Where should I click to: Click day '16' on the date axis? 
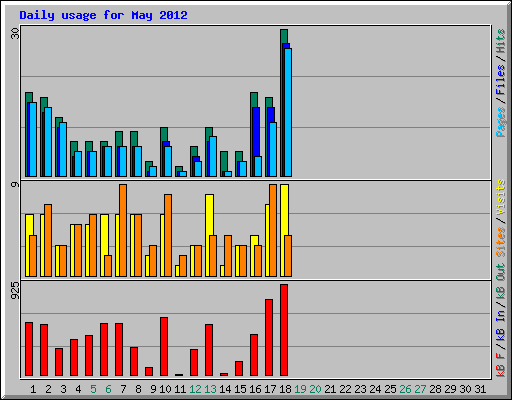(255, 389)
